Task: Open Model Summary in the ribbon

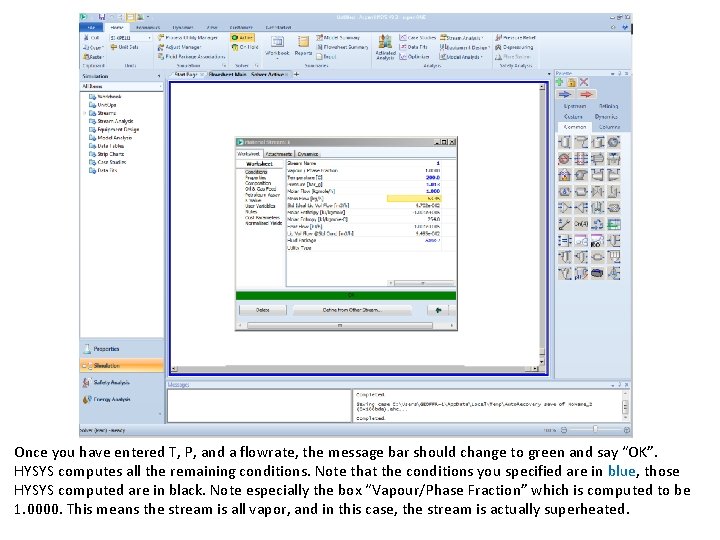Action: [x=338, y=38]
